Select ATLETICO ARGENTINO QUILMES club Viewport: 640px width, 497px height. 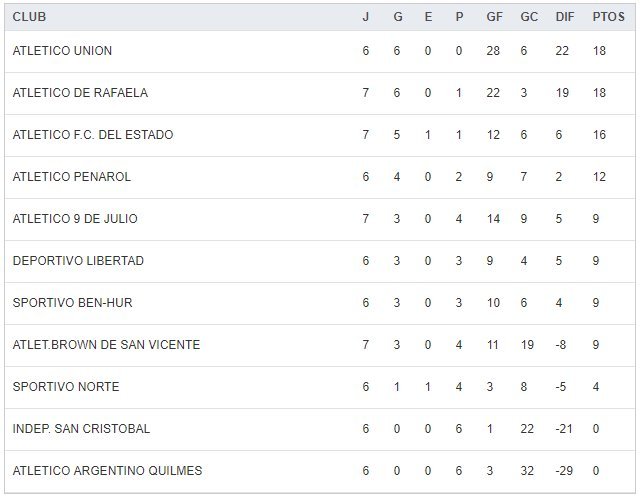click(107, 471)
